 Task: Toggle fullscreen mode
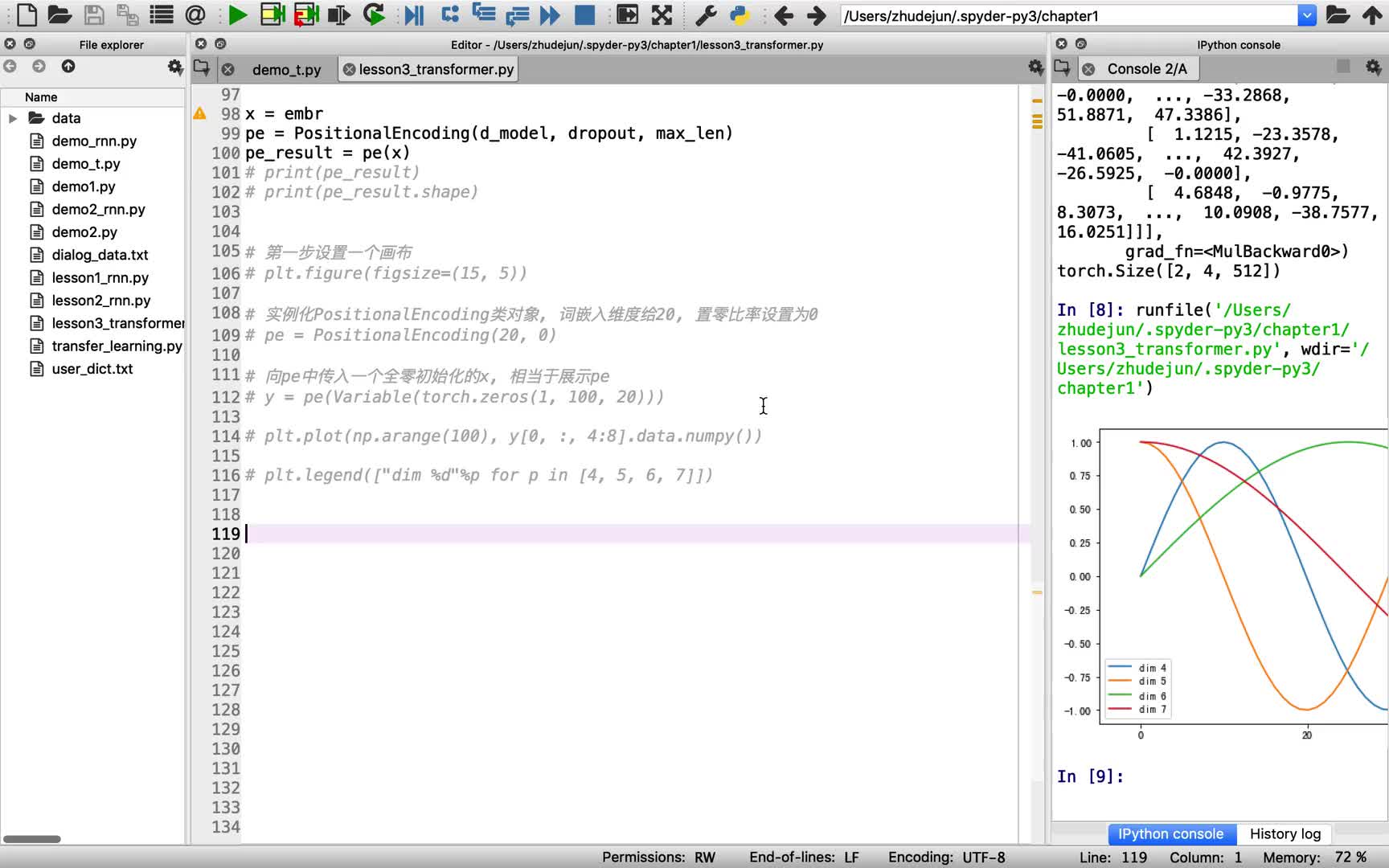[x=662, y=14]
